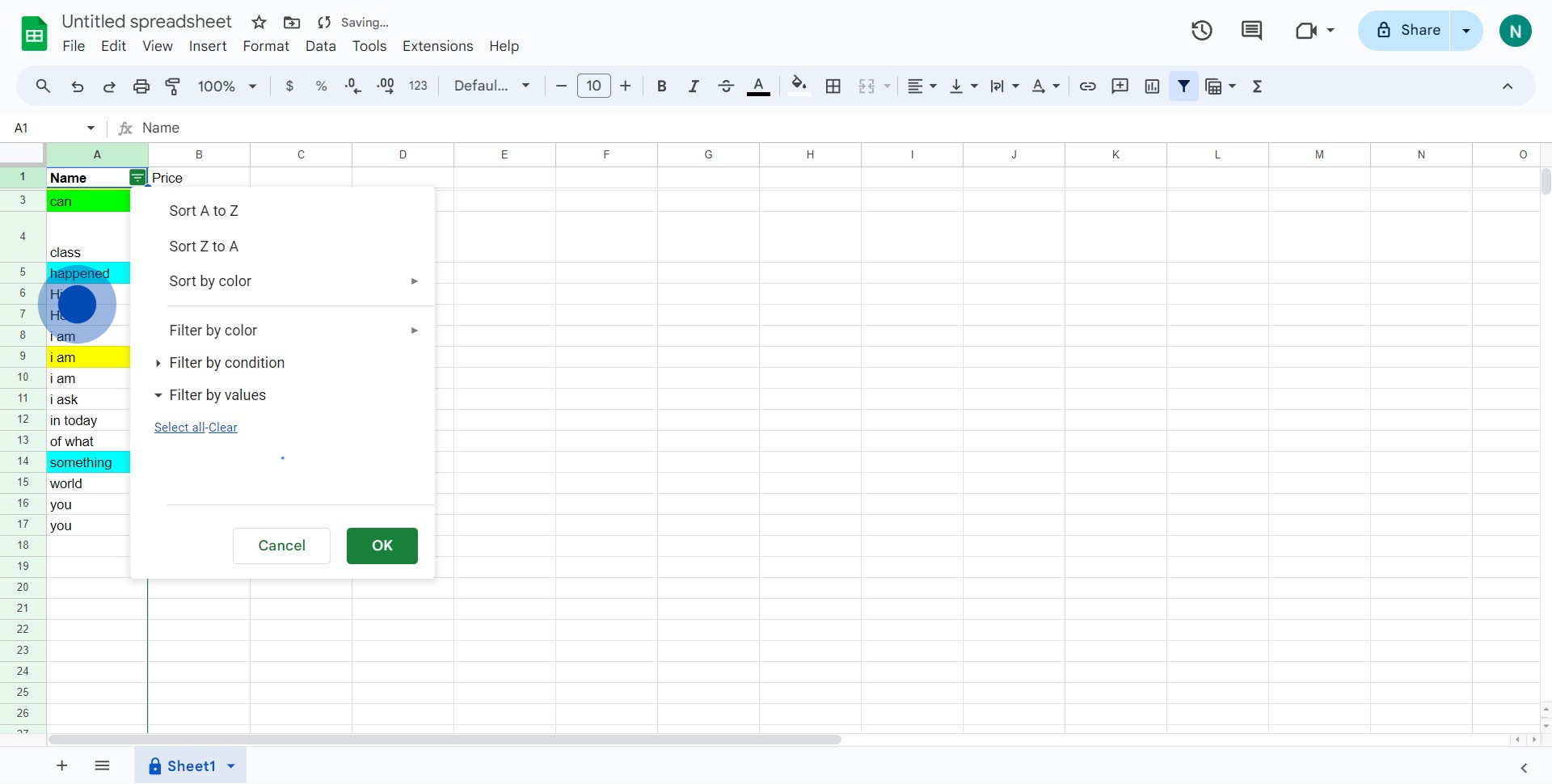
Task: Open the fill color picker
Action: [799, 86]
